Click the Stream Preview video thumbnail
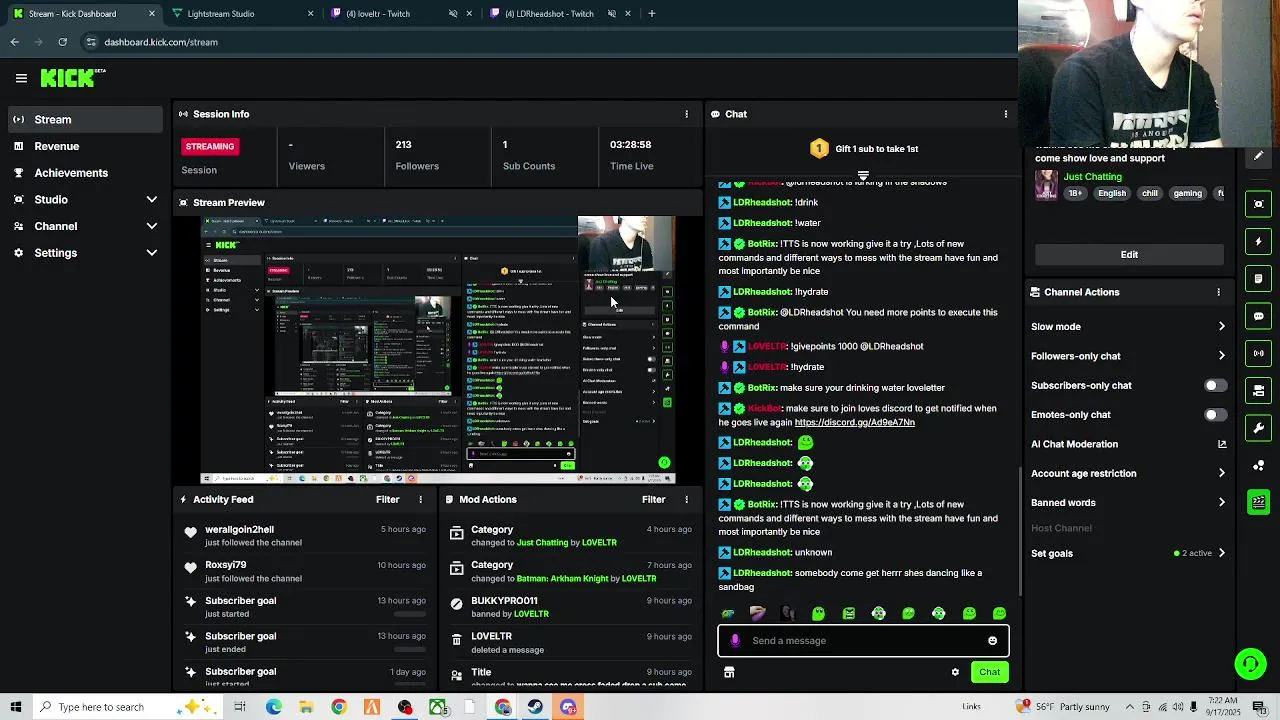This screenshot has height=720, width=1280. pyautogui.click(x=438, y=350)
